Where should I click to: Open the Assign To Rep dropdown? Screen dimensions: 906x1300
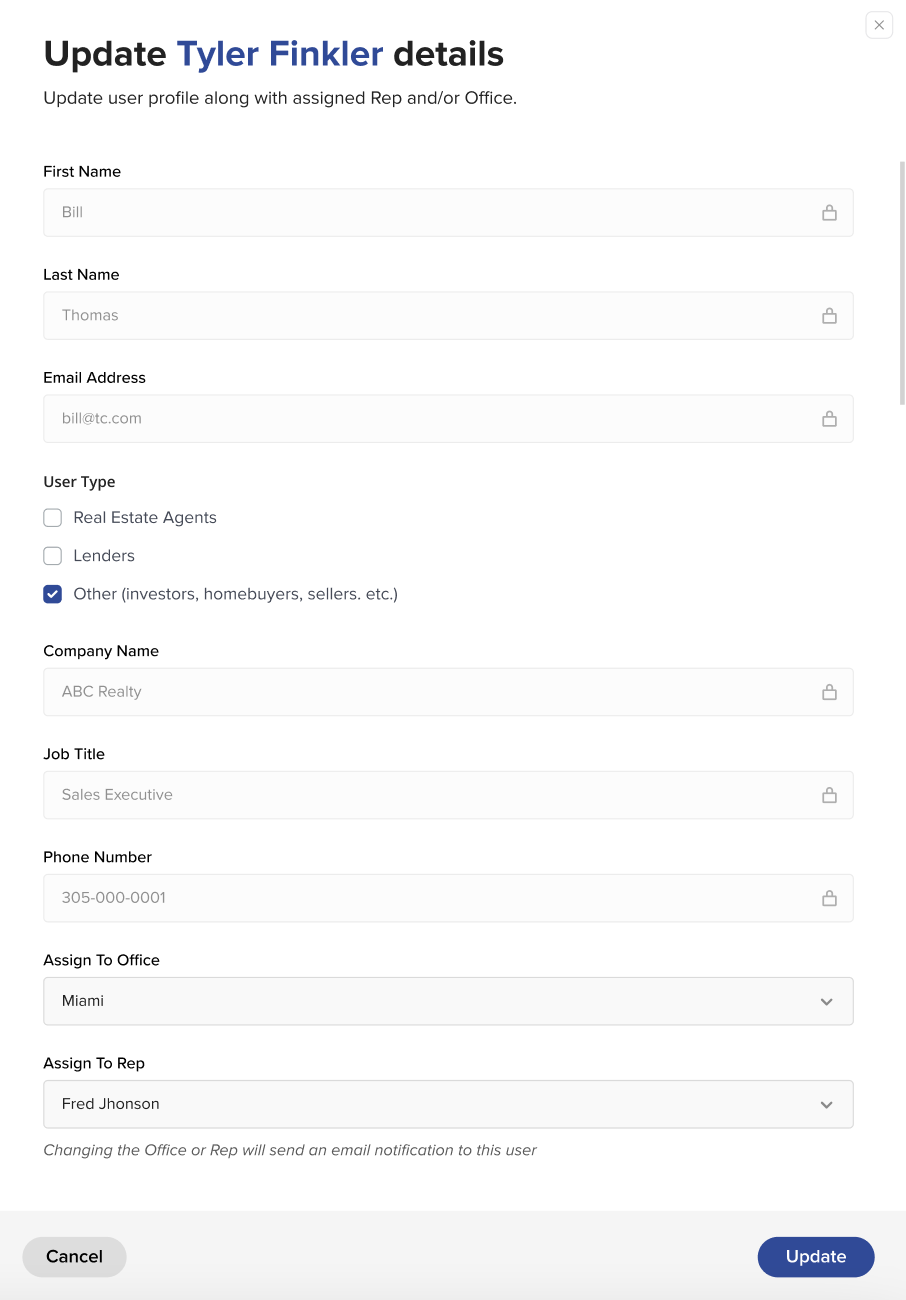pyautogui.click(x=447, y=1104)
